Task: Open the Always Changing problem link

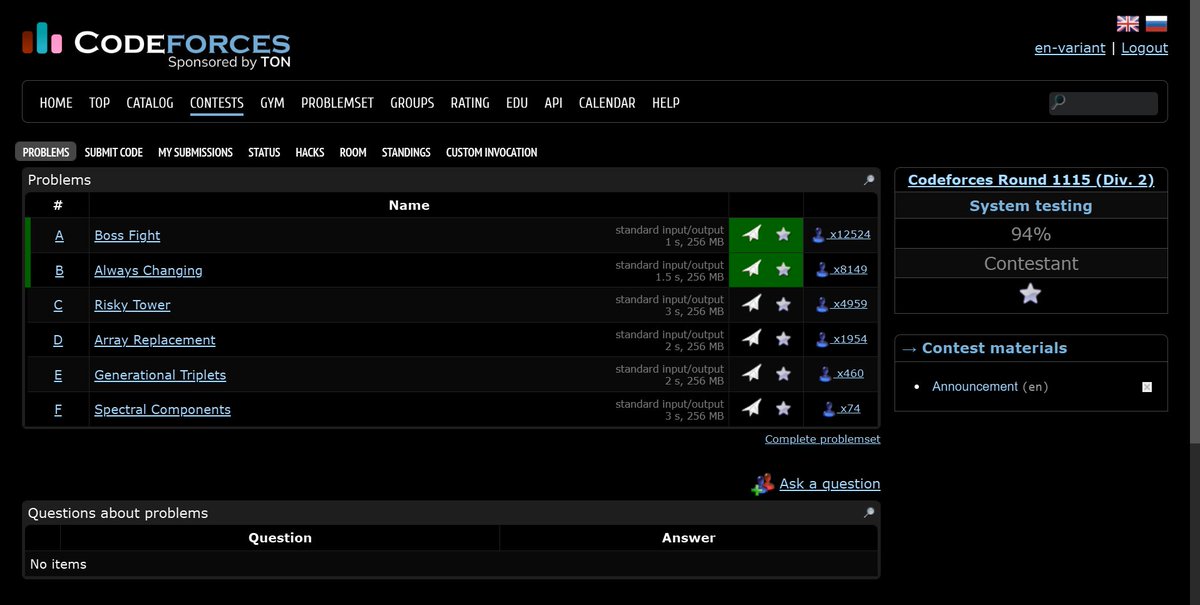Action: pyautogui.click(x=148, y=270)
